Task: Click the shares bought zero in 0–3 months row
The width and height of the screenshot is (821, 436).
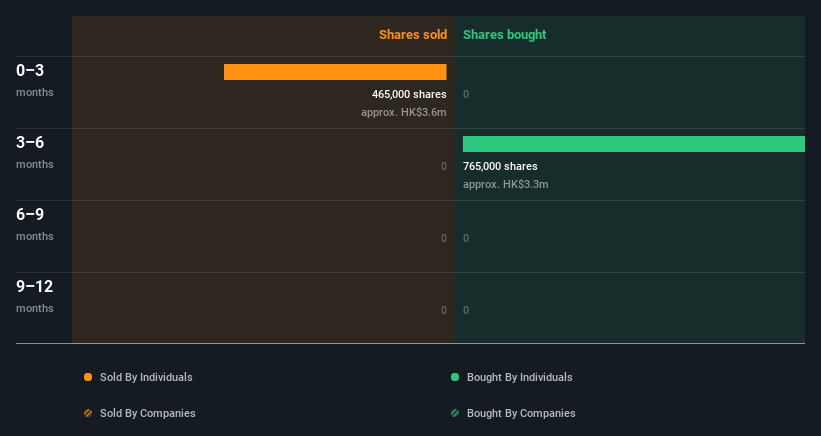Action: pos(466,94)
